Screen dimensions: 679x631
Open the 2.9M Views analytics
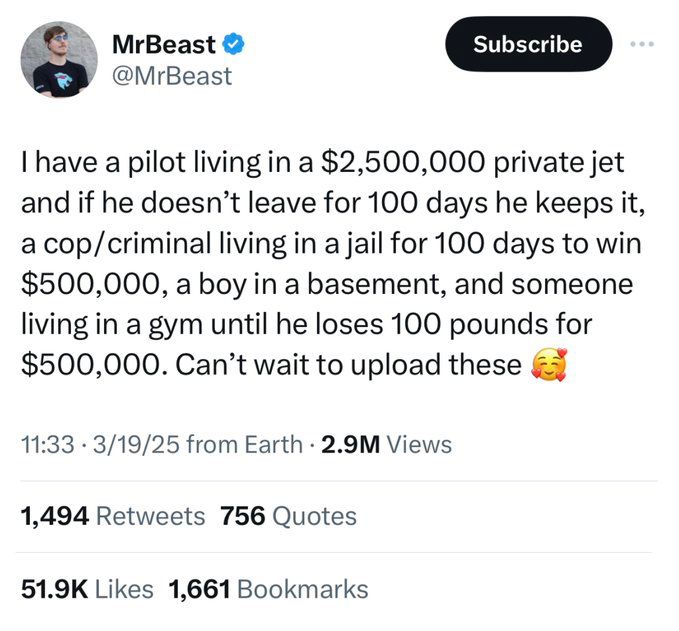pyautogui.click(x=384, y=444)
